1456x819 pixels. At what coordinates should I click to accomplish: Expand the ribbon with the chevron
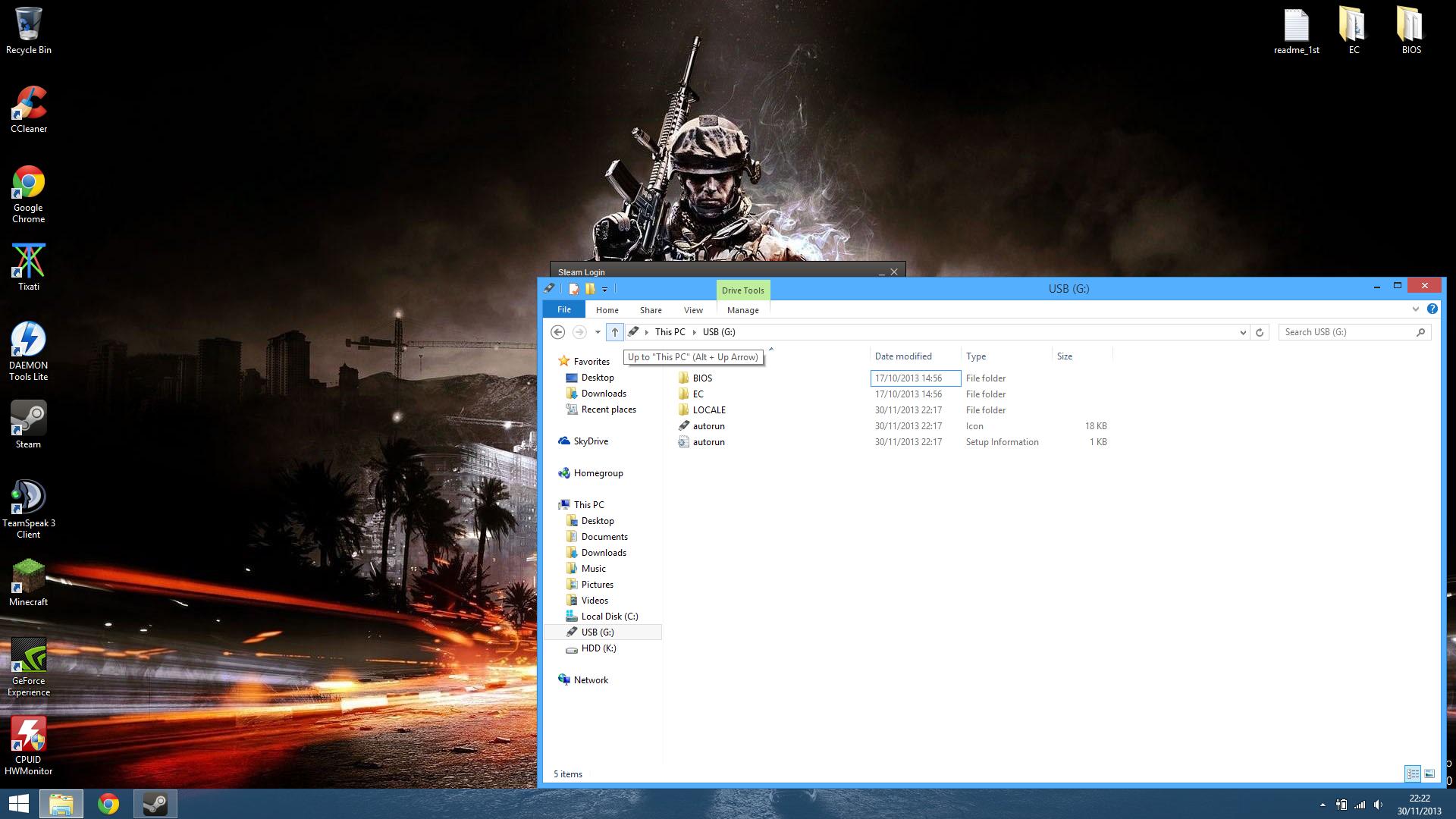(1415, 309)
